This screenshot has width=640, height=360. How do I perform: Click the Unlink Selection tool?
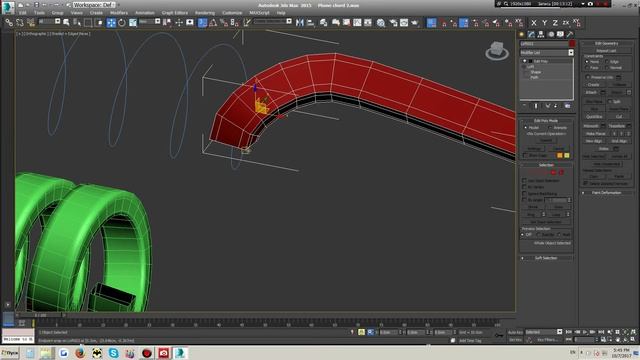coord(20,23)
